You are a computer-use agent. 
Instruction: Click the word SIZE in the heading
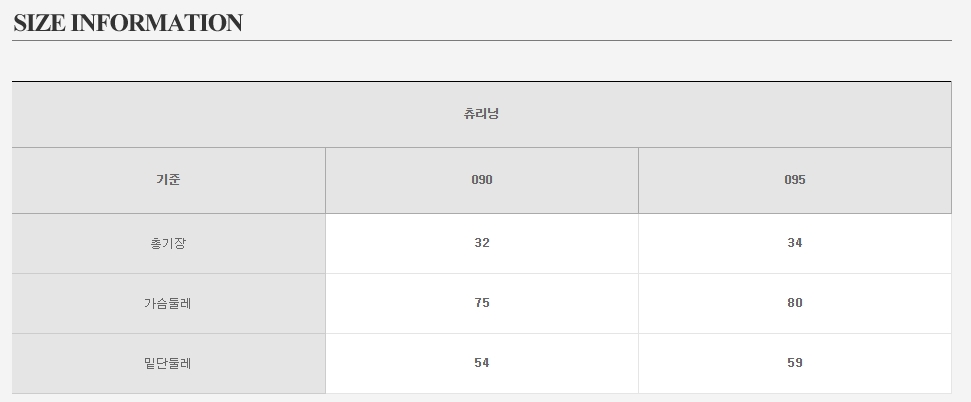[39, 23]
